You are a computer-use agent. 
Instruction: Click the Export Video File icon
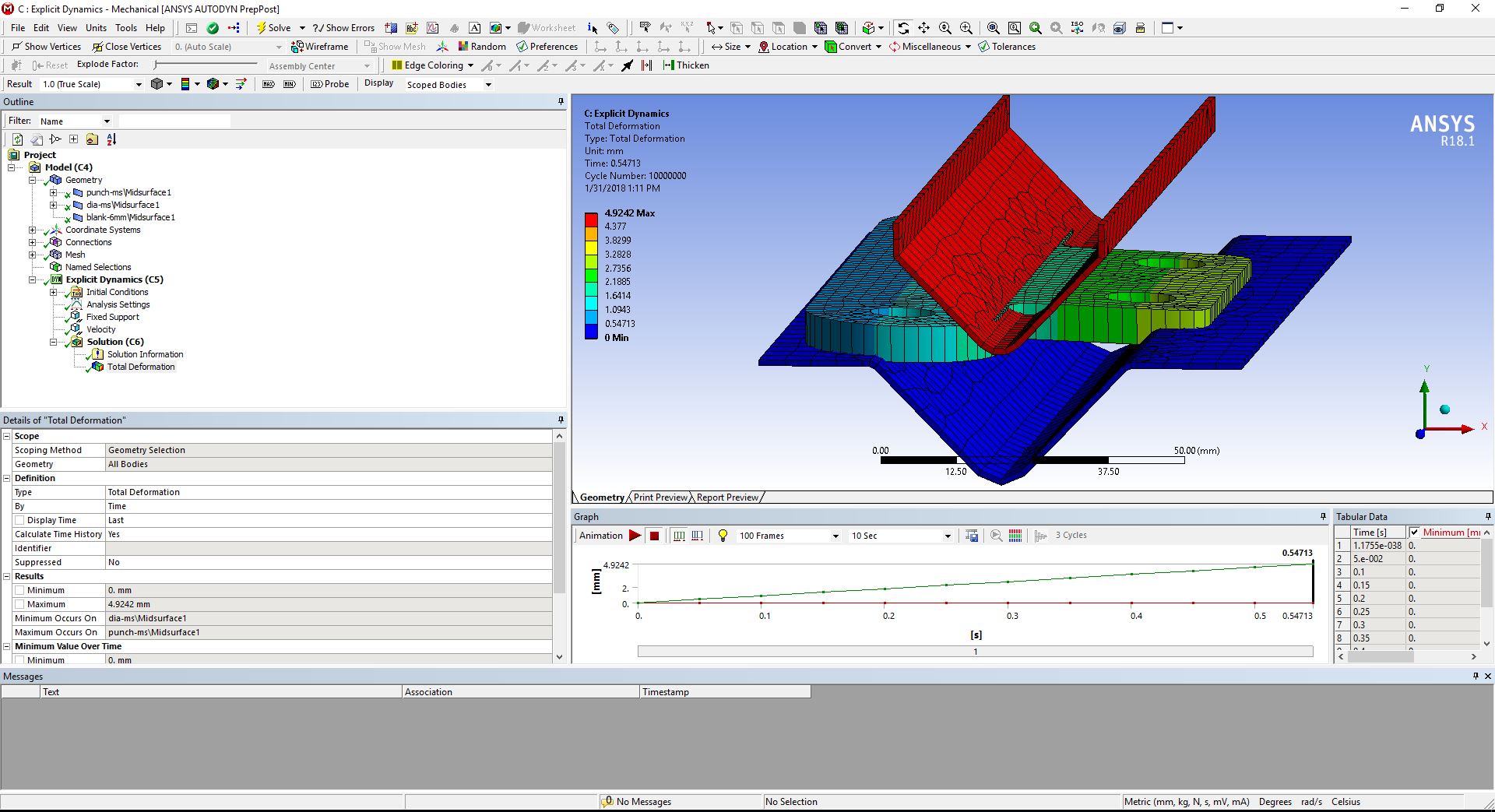(x=972, y=536)
